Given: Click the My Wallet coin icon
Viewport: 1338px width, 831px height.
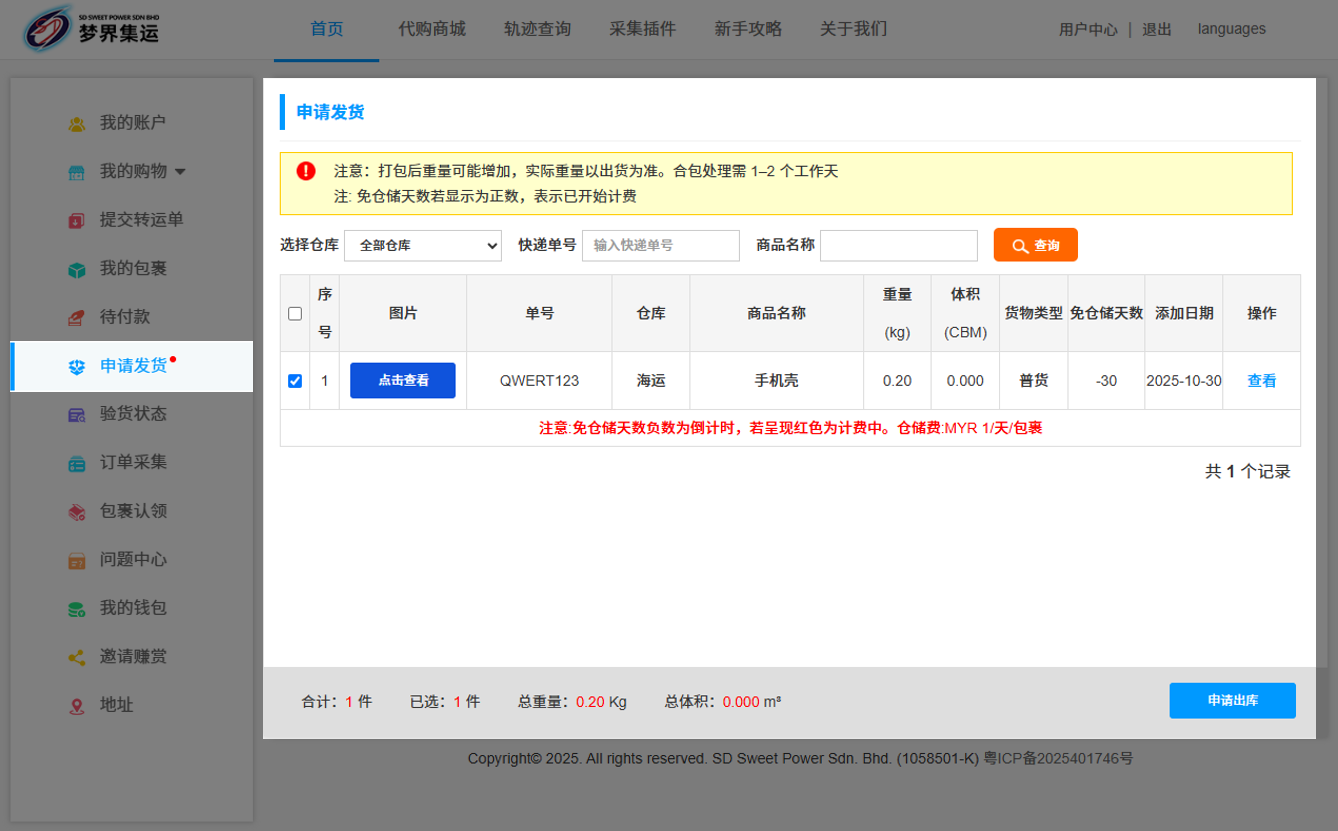Looking at the screenshot, I should (77, 608).
